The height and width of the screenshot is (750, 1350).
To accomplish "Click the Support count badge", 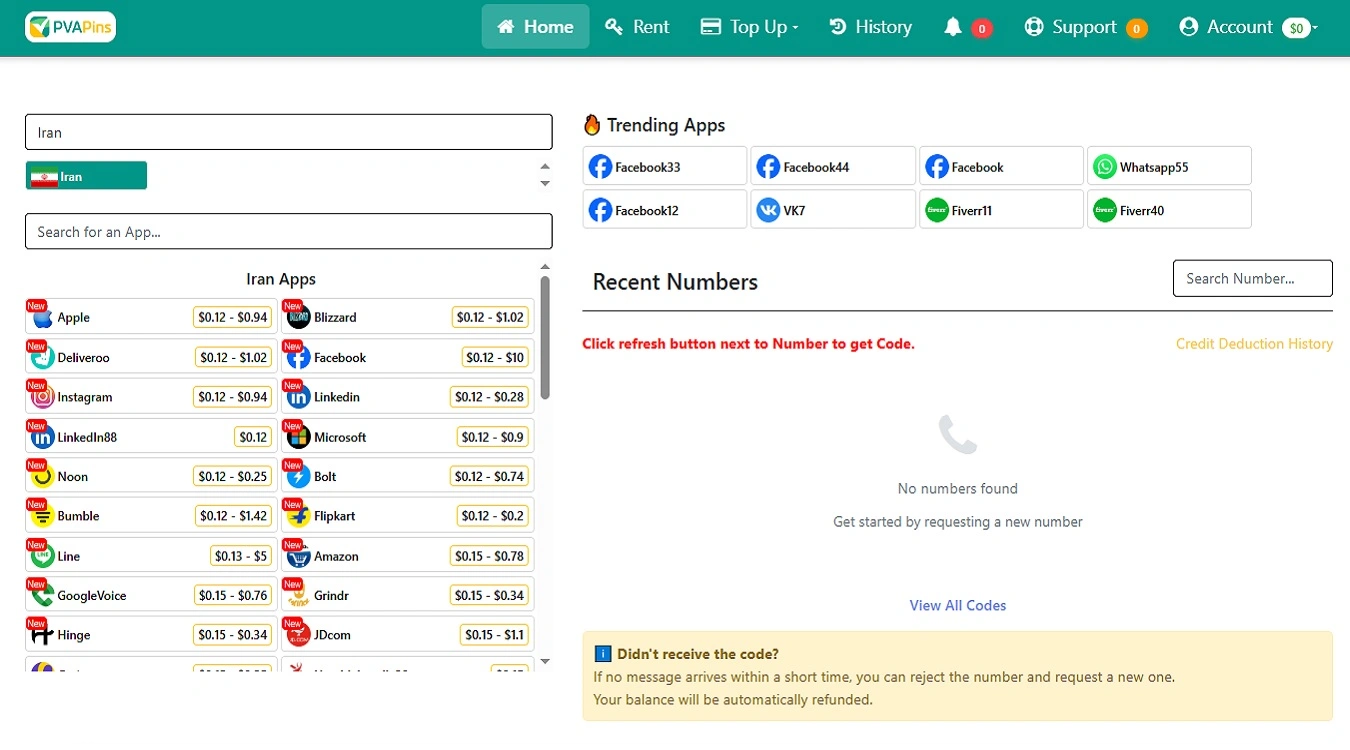I will 1136,28.
